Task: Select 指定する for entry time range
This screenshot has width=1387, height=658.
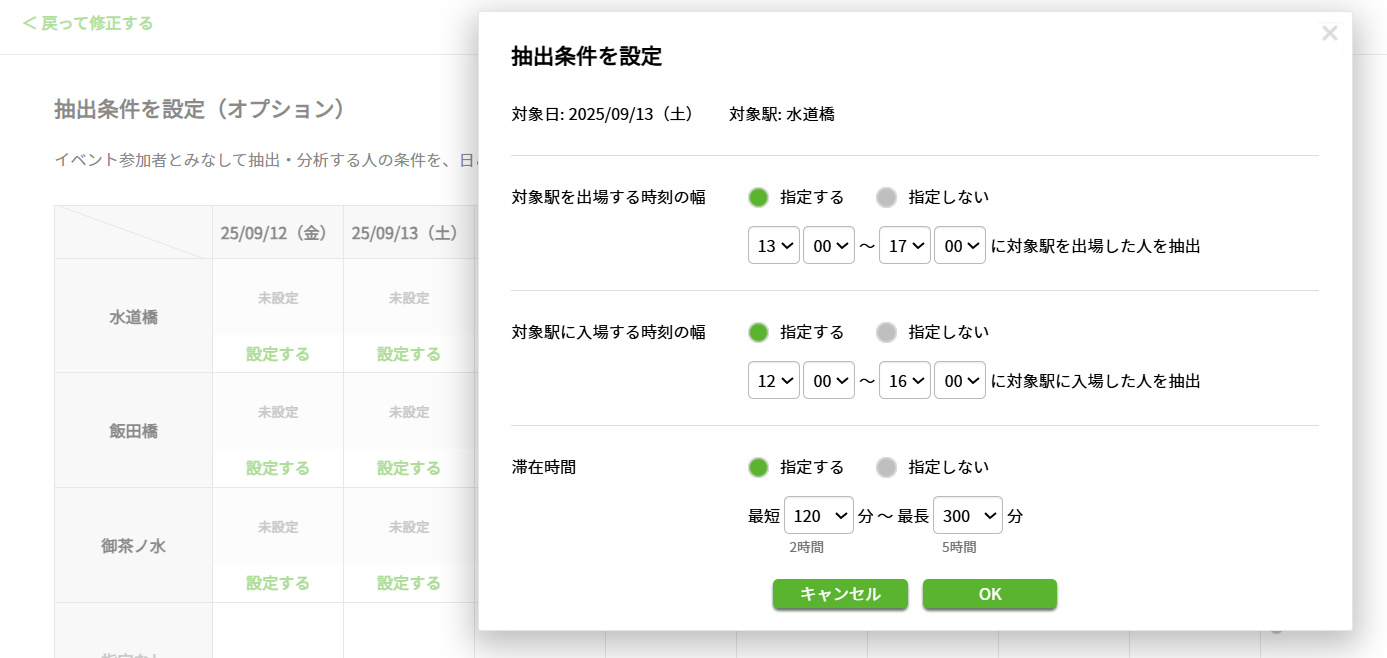Action: [759, 332]
